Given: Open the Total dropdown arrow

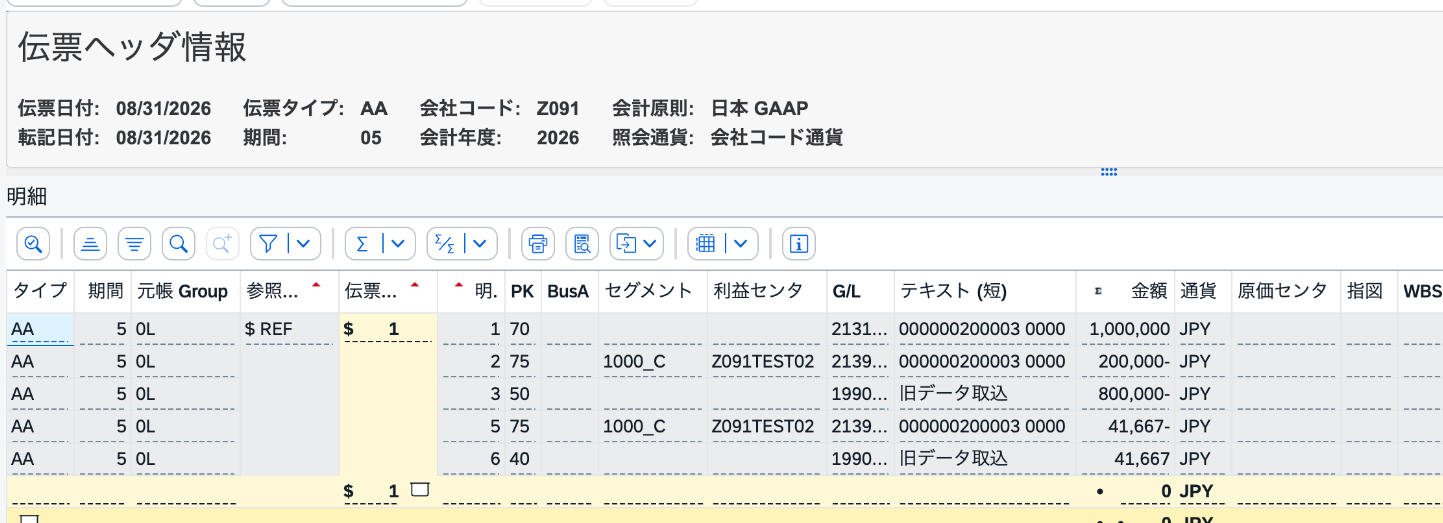Looking at the screenshot, I should tap(399, 243).
